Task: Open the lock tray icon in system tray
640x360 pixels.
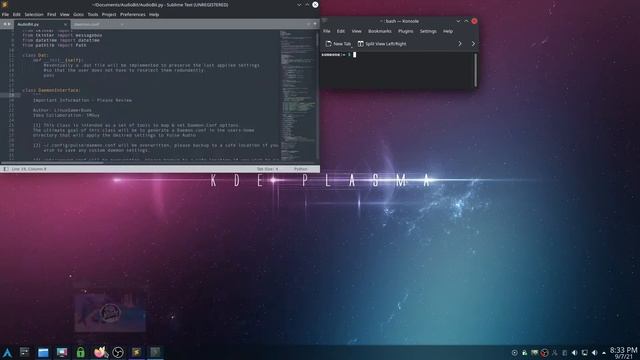Action: tap(524, 353)
